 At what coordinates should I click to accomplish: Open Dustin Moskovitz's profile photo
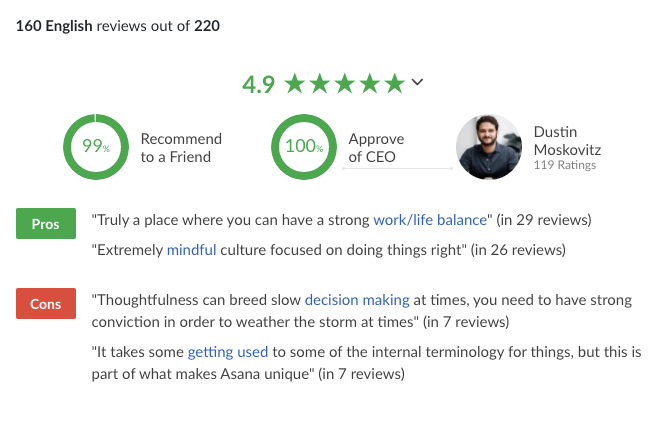click(489, 147)
